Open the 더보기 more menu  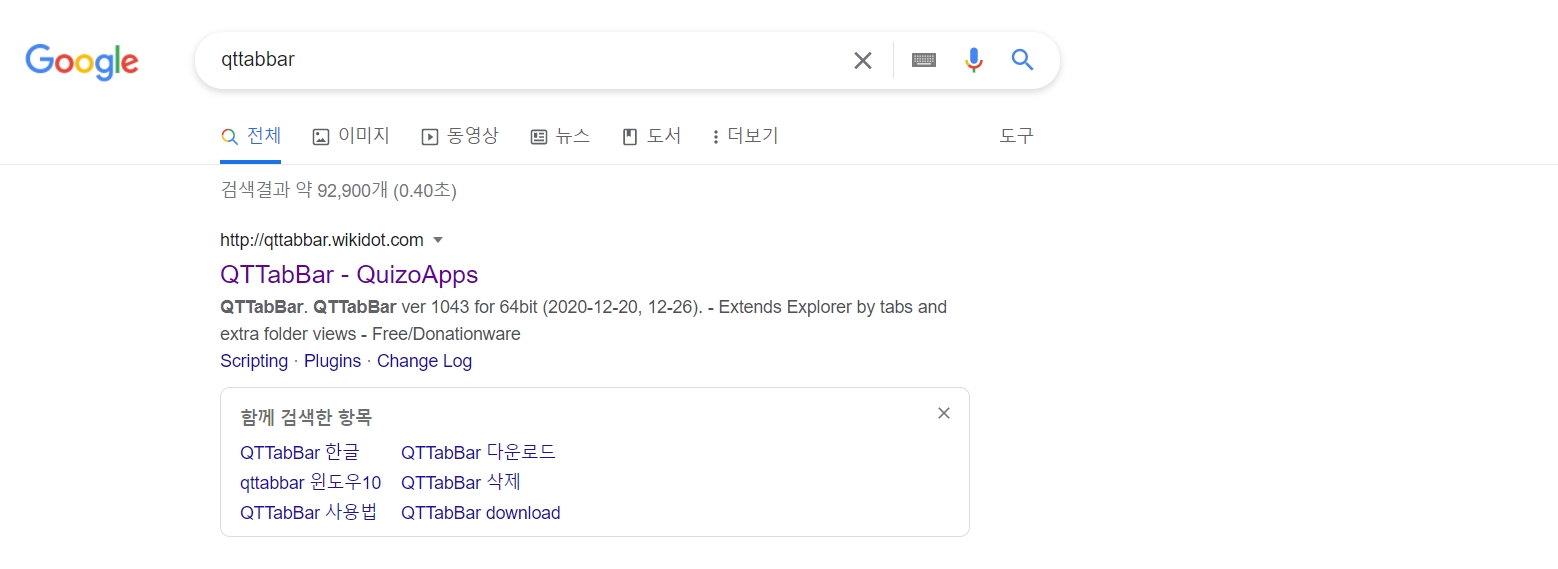pos(745,136)
